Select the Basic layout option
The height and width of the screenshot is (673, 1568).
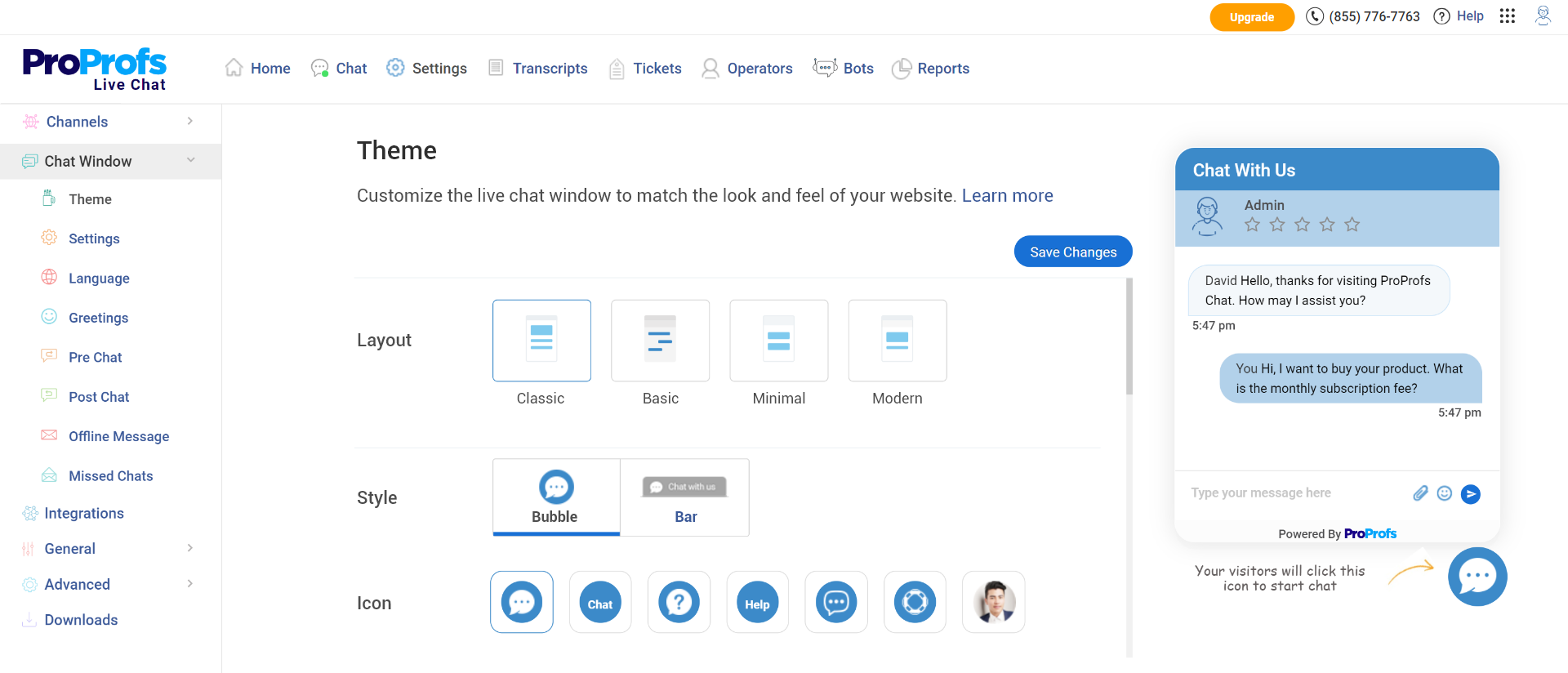(661, 341)
